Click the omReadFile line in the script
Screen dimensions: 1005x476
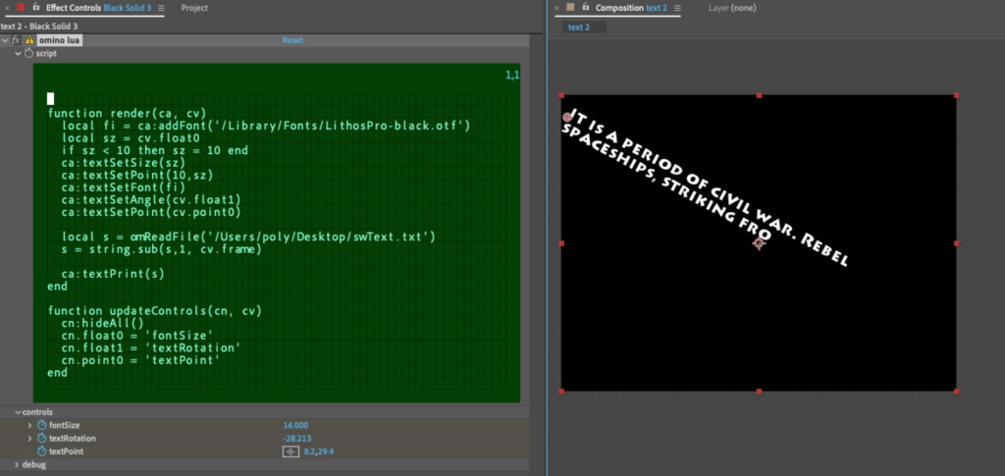pyautogui.click(x=249, y=237)
